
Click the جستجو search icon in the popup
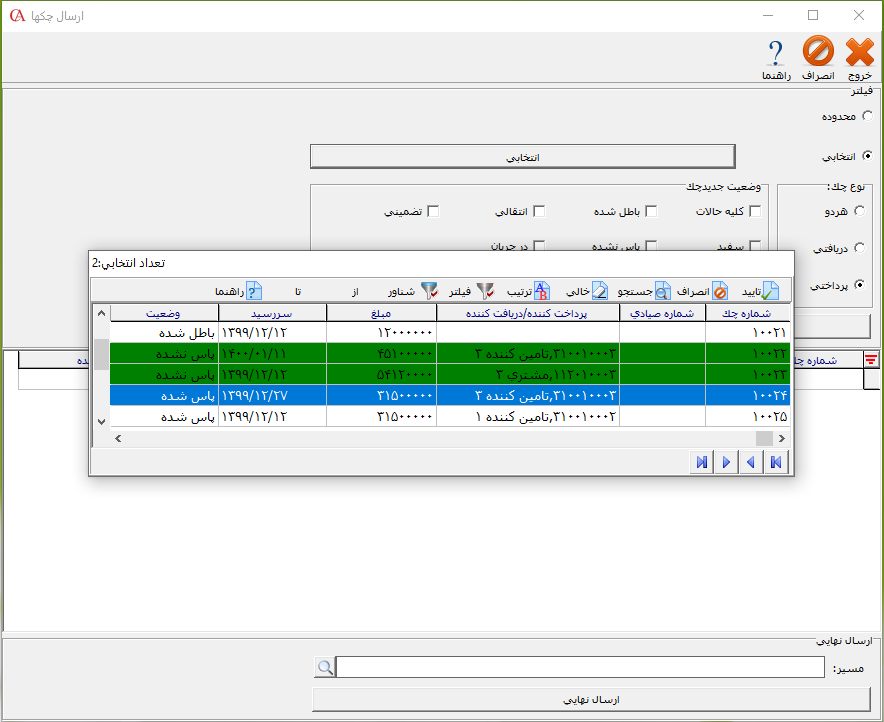pyautogui.click(x=664, y=291)
